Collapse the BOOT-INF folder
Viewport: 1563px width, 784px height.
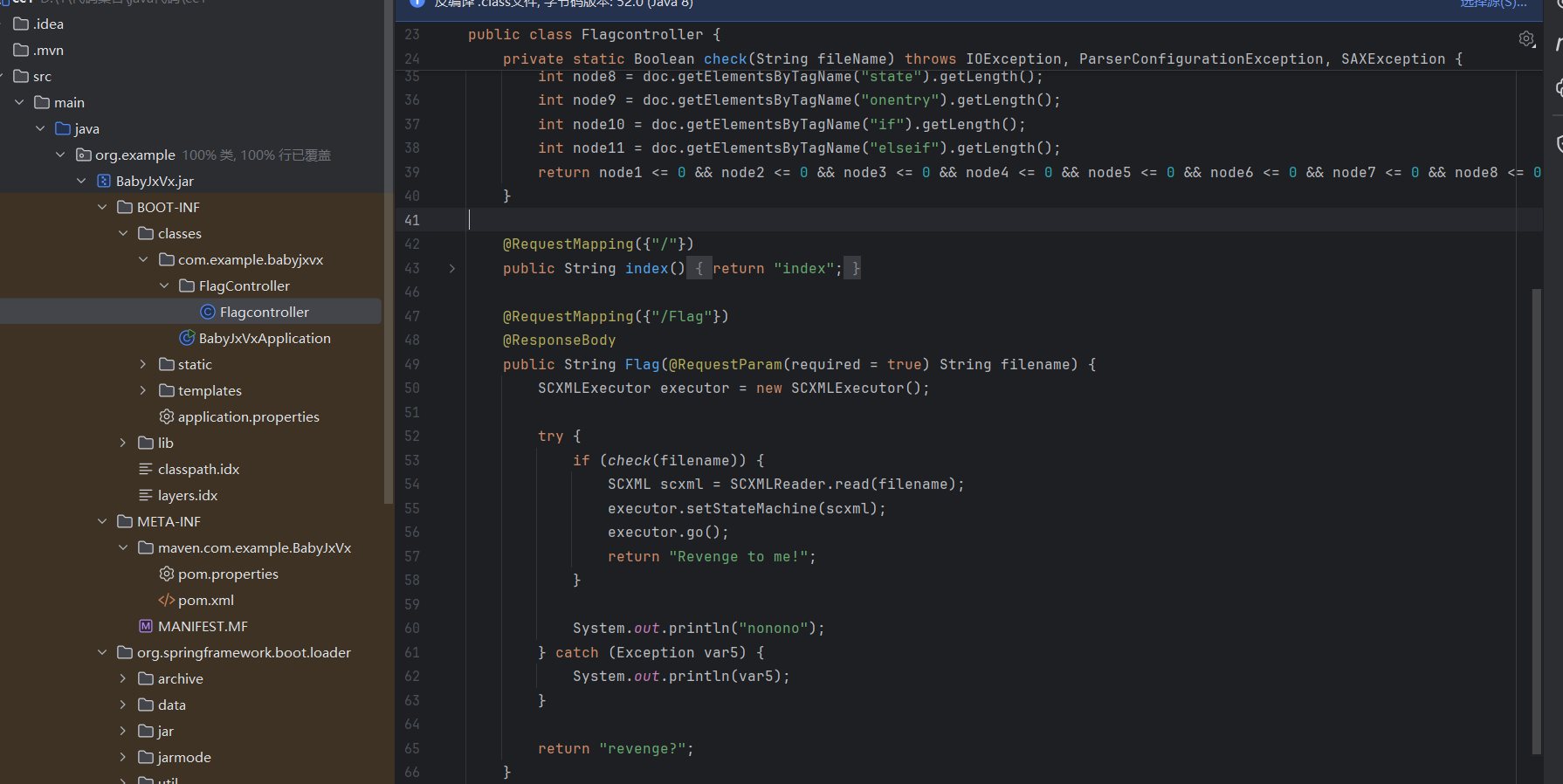tap(102, 207)
